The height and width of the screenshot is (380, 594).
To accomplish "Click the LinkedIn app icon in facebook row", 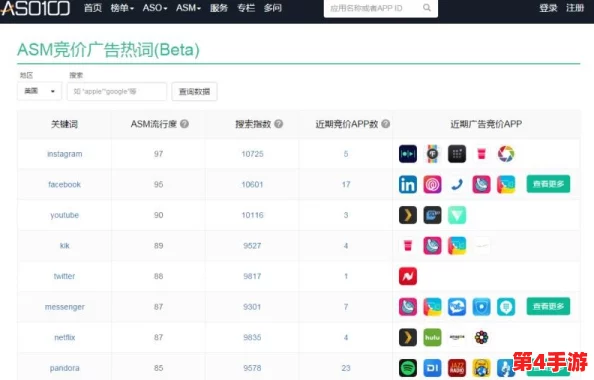I will point(408,185).
